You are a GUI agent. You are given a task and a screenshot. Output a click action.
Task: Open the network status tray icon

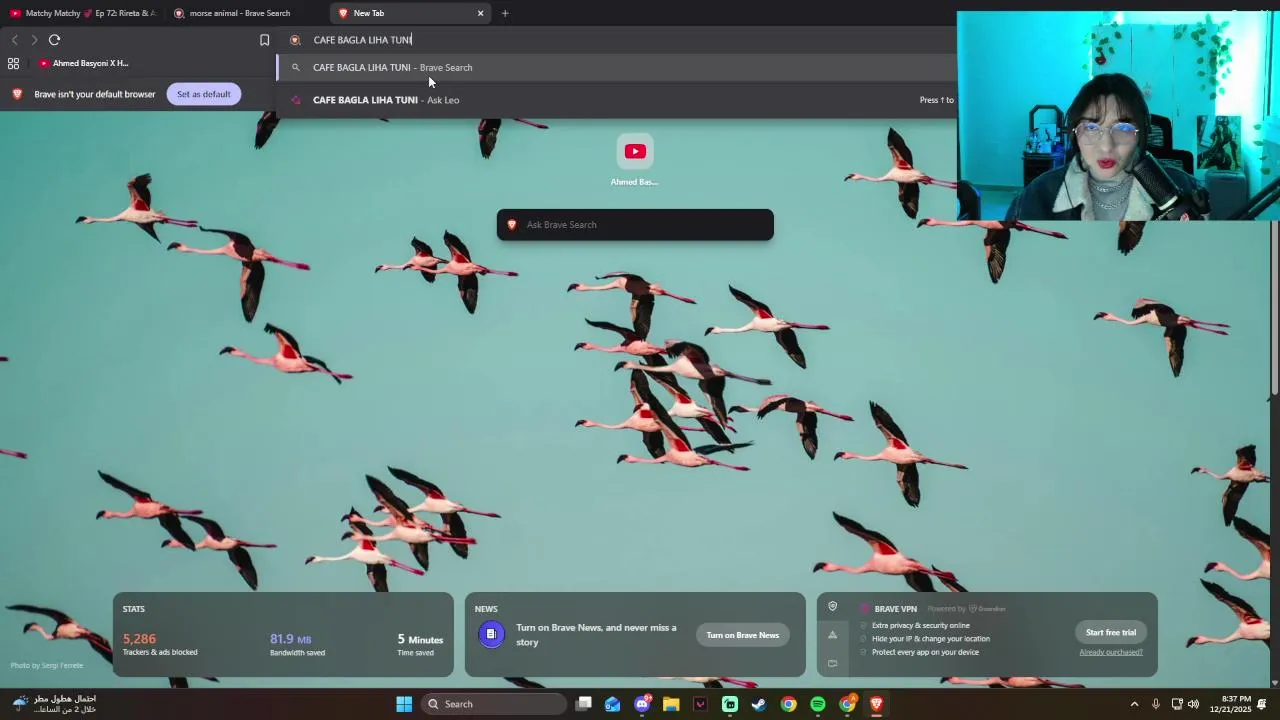click(1177, 704)
